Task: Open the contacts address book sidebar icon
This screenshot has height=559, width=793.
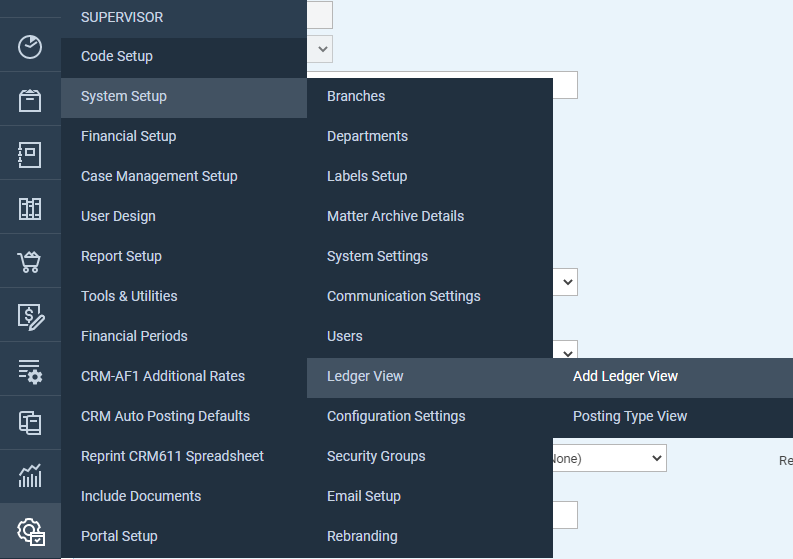Action: pos(30,155)
